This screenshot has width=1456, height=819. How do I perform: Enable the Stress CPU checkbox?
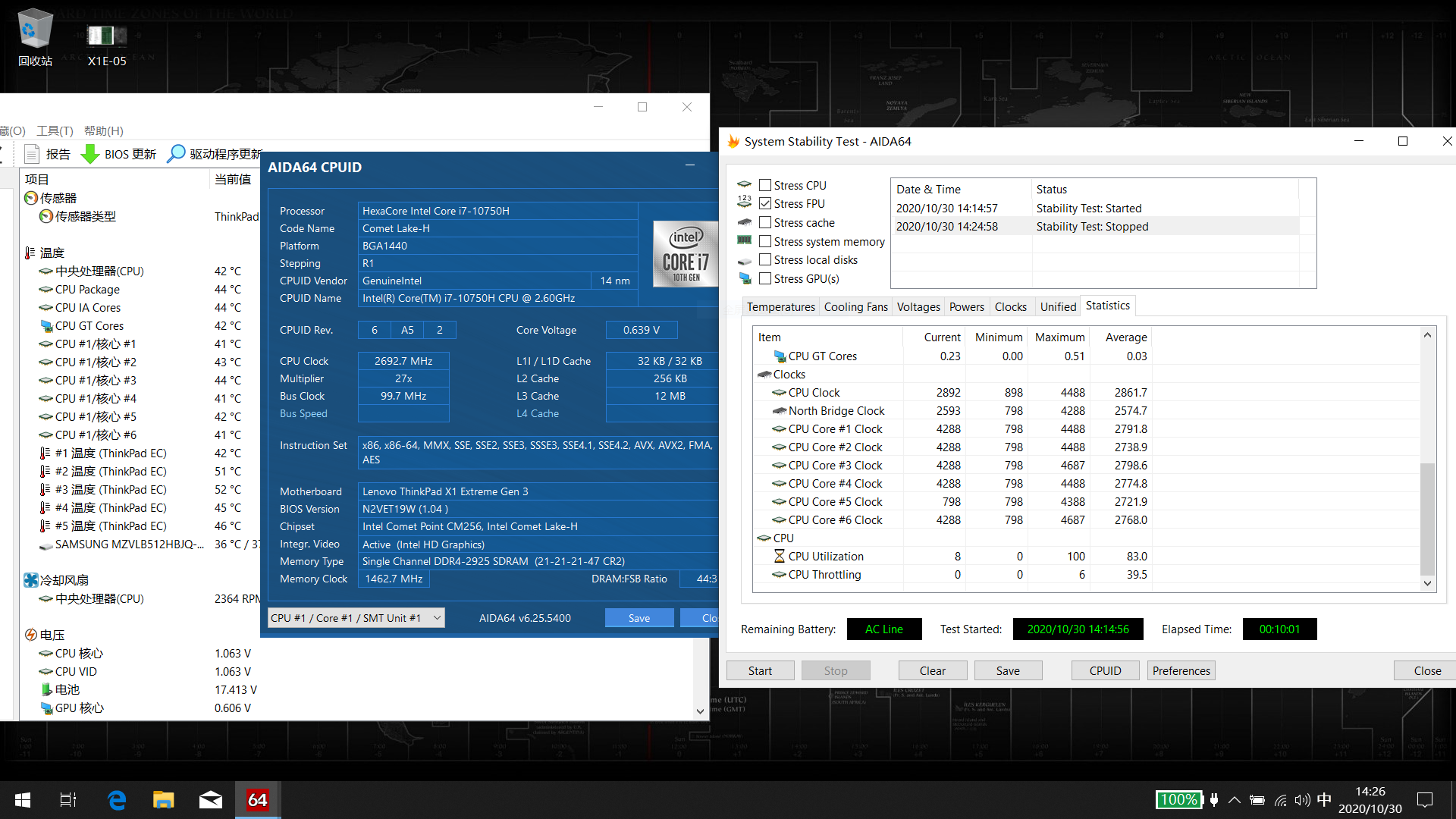coord(765,185)
